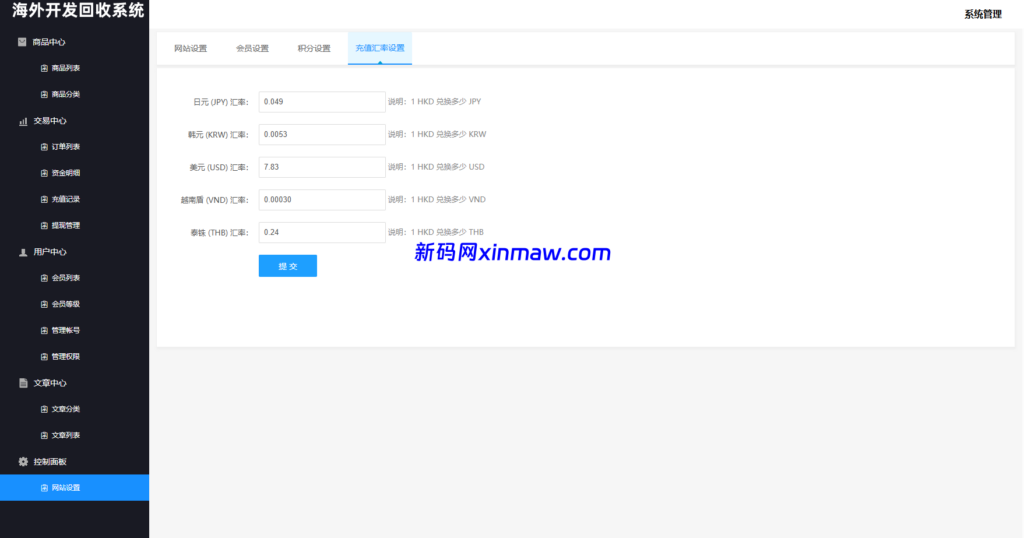Click the note '1 HKD 兑换多少 VND'
The height and width of the screenshot is (538, 1024).
pyautogui.click(x=448, y=200)
